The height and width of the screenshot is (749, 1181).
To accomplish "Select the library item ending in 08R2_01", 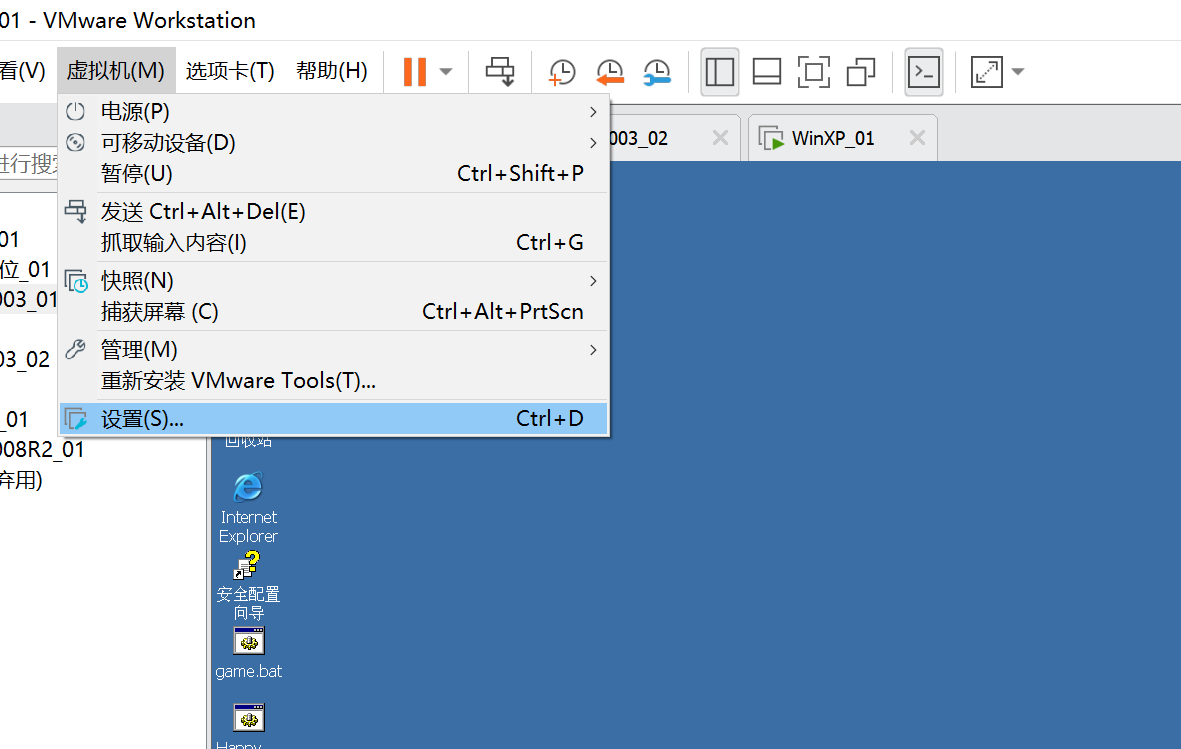I will (x=42, y=450).
